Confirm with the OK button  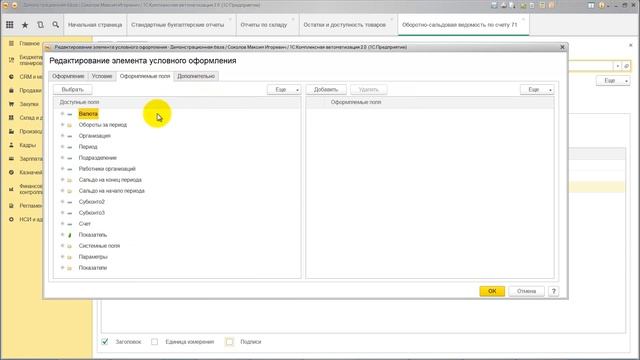pos(492,291)
